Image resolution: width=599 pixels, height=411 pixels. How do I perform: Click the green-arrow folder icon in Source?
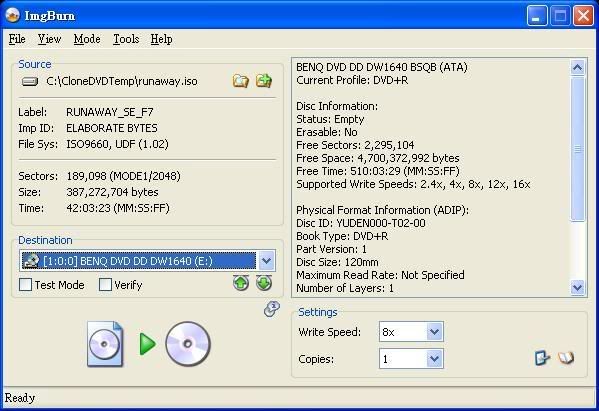click(x=264, y=81)
